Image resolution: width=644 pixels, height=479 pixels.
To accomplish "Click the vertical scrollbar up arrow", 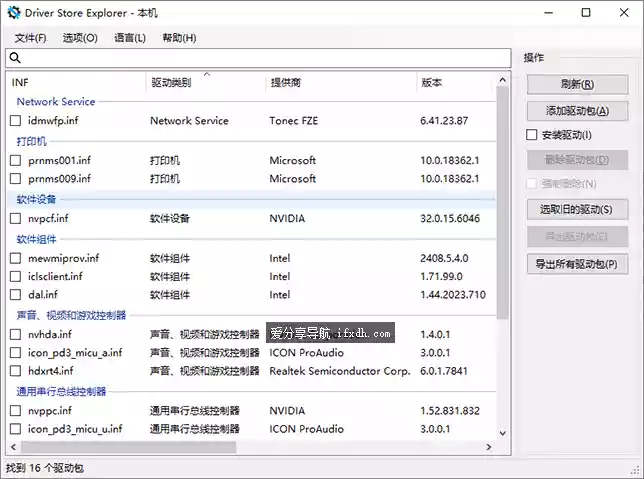I will [x=503, y=80].
